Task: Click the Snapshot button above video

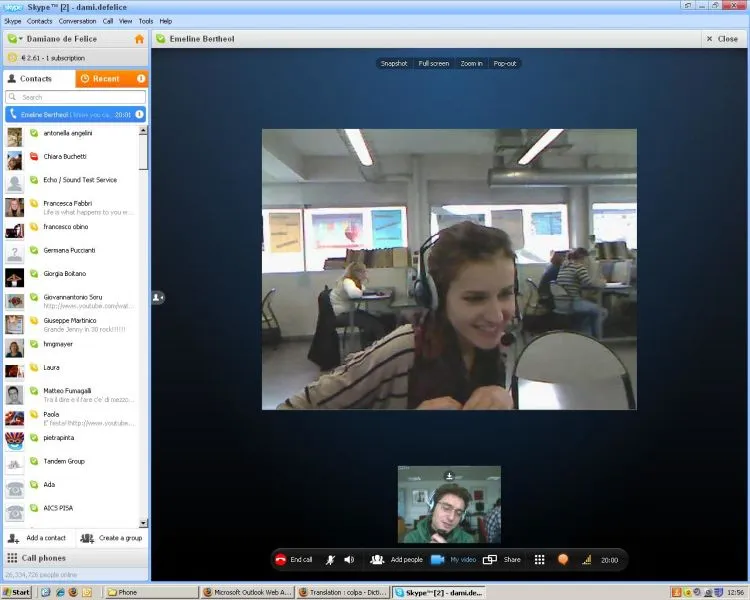Action: (394, 63)
